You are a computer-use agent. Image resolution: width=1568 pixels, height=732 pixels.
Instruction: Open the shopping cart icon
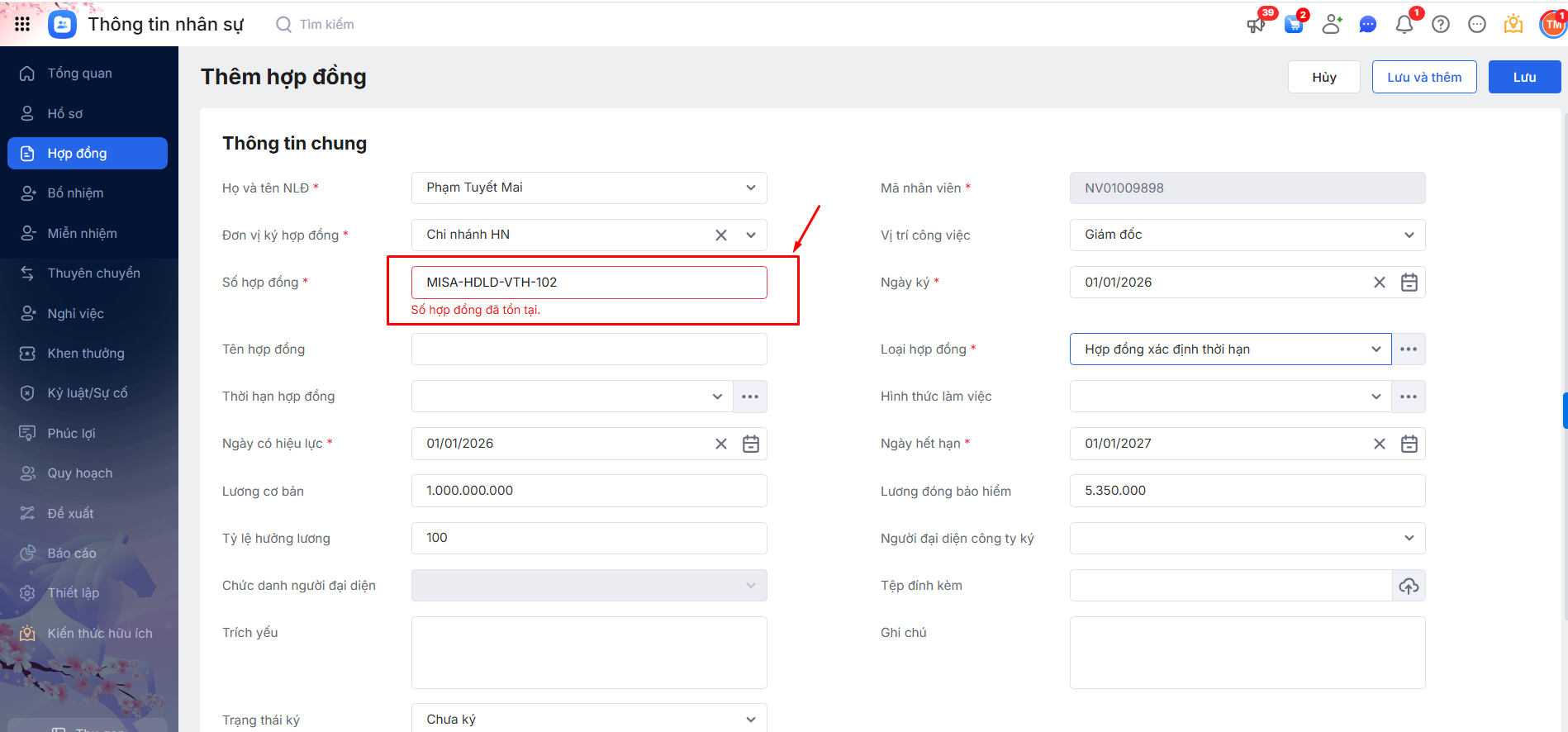coord(1294,25)
